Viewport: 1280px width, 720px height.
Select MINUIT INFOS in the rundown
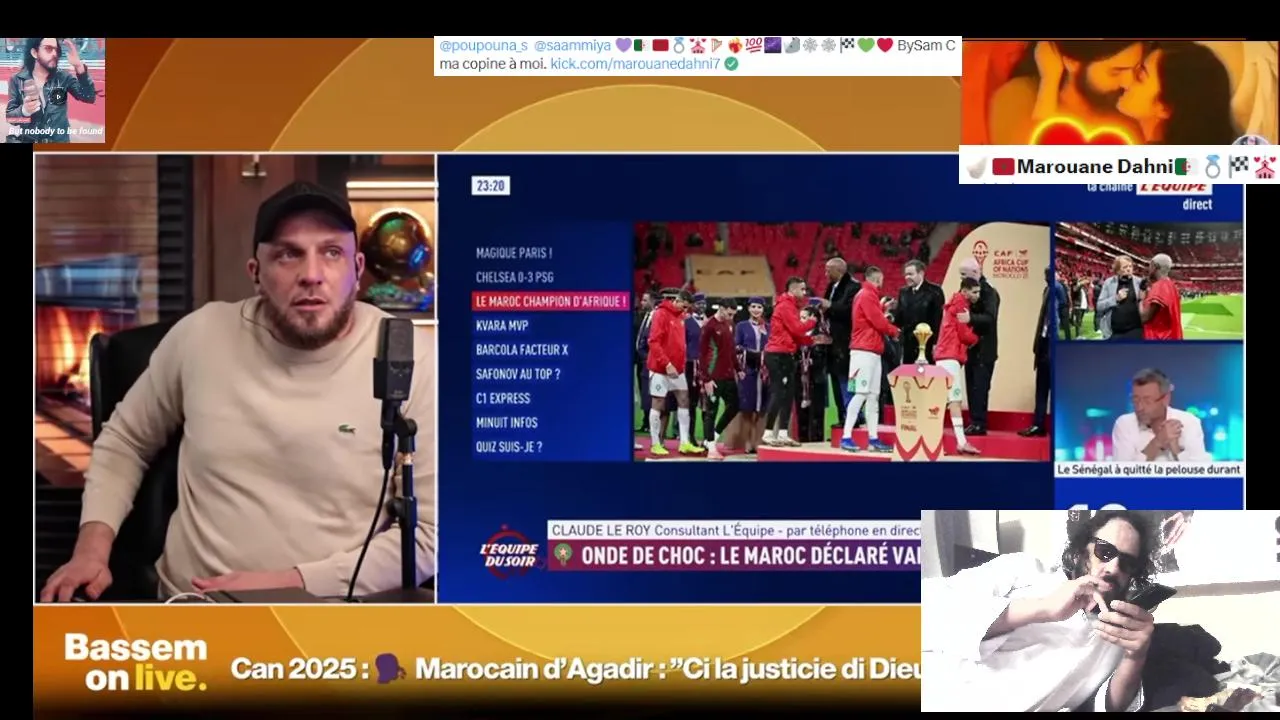tap(507, 423)
